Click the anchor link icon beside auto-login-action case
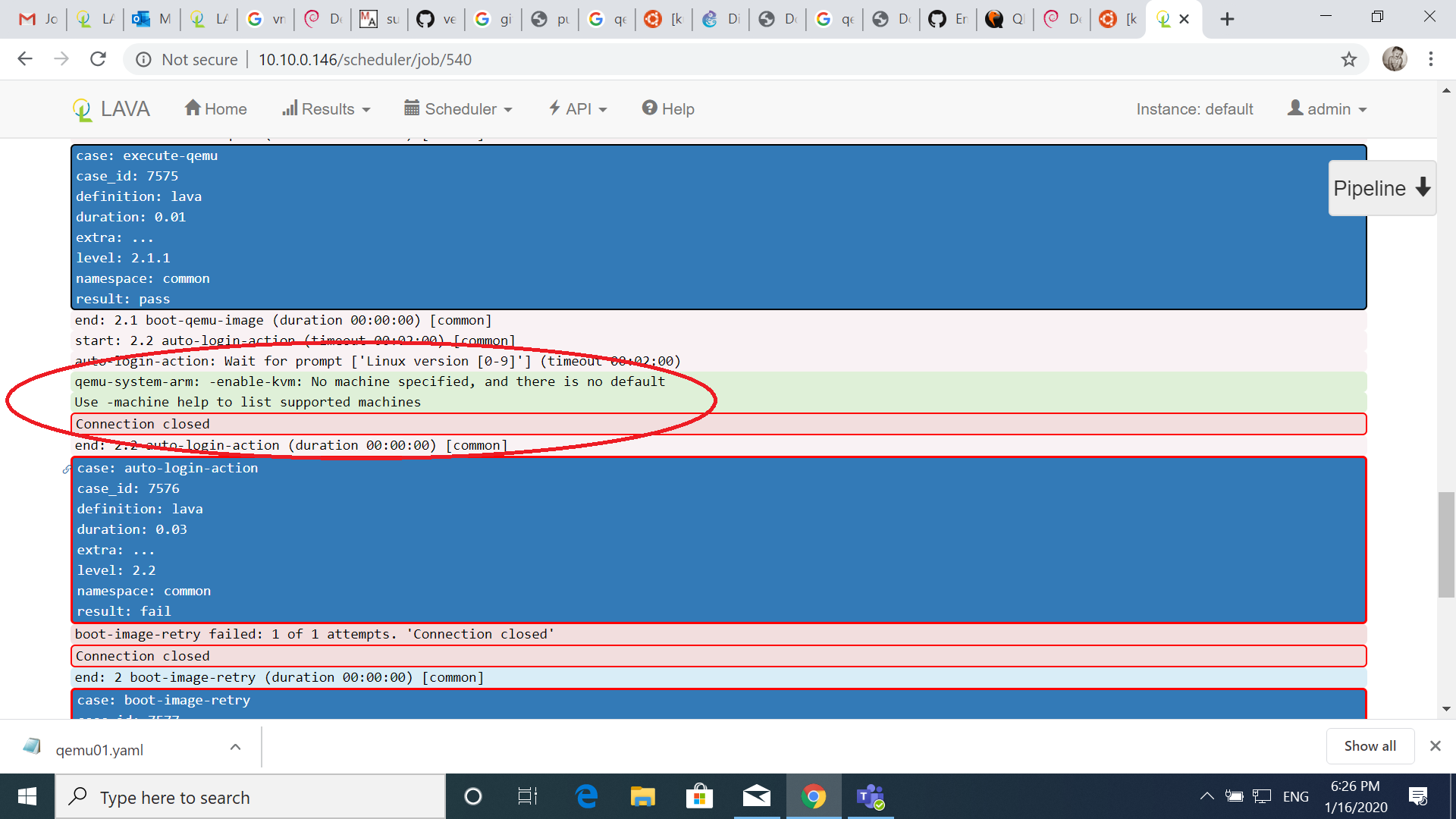1456x819 pixels. point(67,469)
